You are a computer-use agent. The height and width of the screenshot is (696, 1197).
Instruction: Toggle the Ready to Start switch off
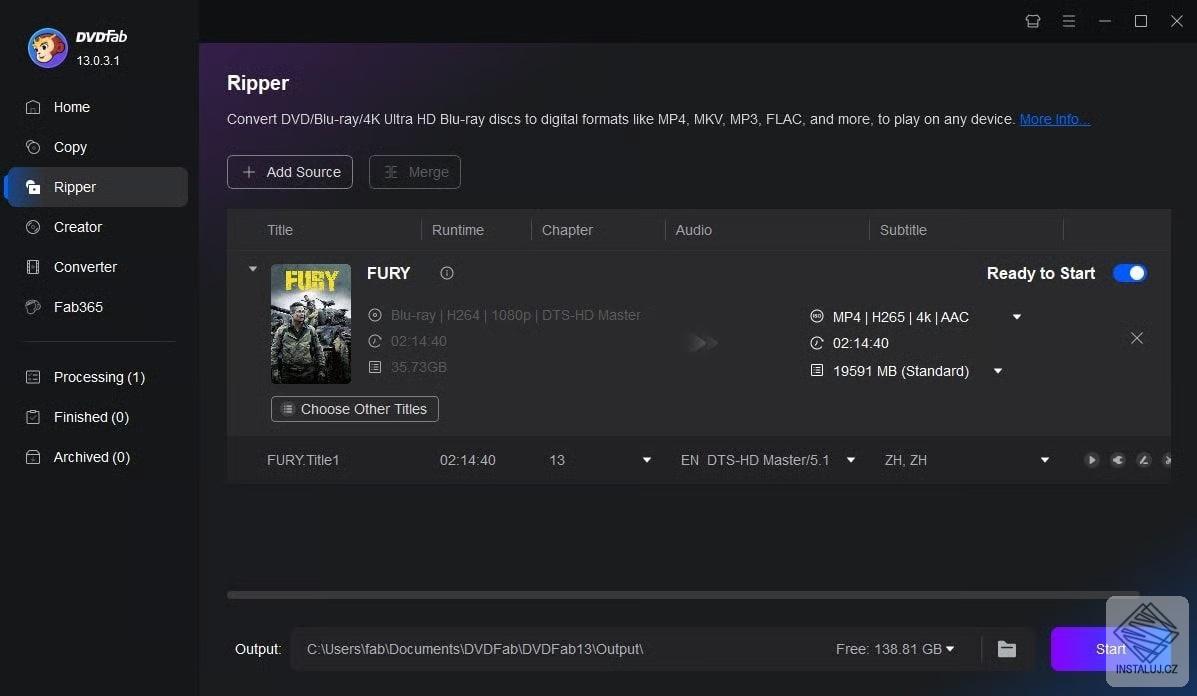[1130, 273]
